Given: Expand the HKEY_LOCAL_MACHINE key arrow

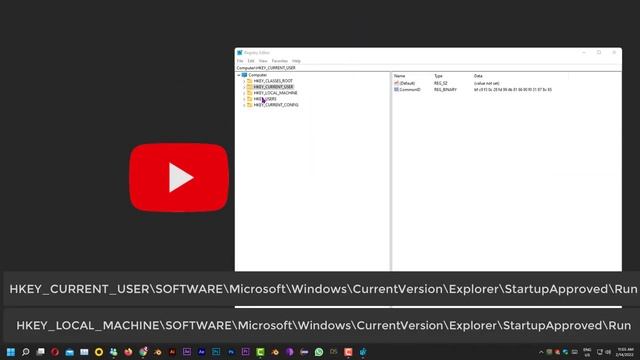Looking at the screenshot, I should (x=244, y=93).
